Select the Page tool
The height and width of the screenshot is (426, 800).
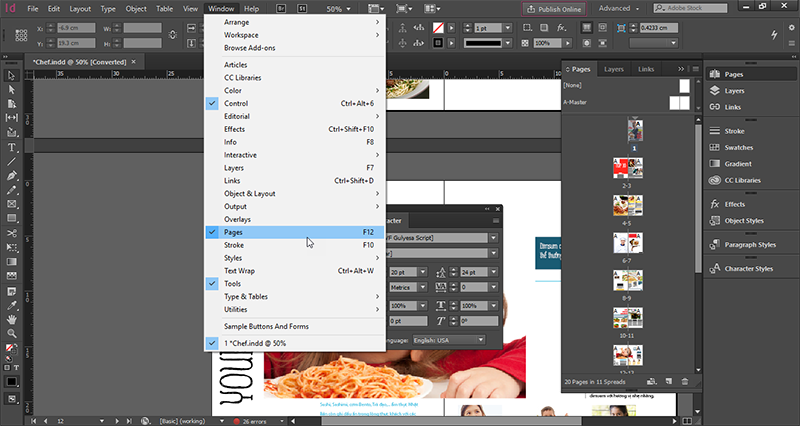coord(11,104)
